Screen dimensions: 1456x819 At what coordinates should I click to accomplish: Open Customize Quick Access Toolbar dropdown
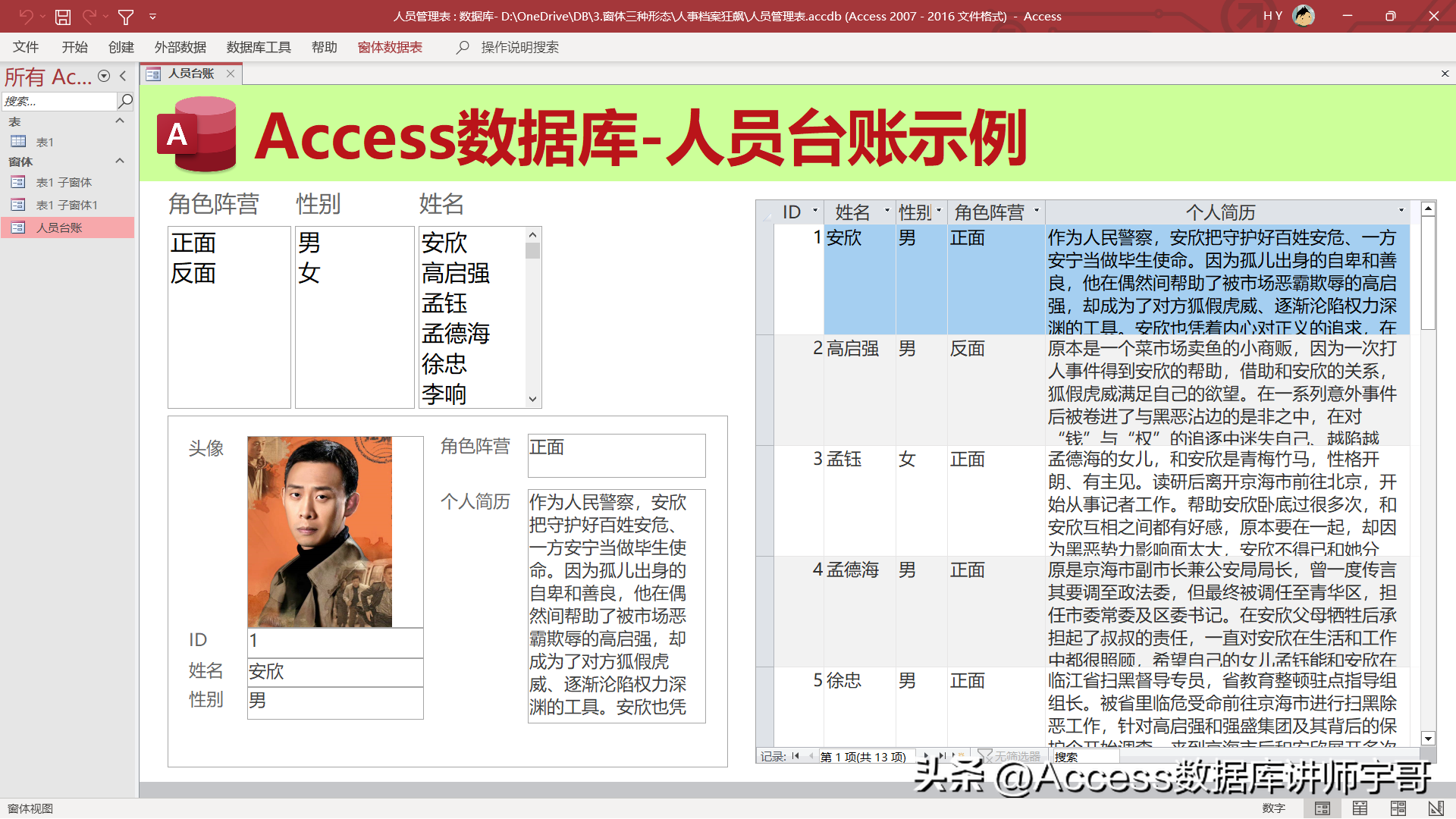pos(152,16)
